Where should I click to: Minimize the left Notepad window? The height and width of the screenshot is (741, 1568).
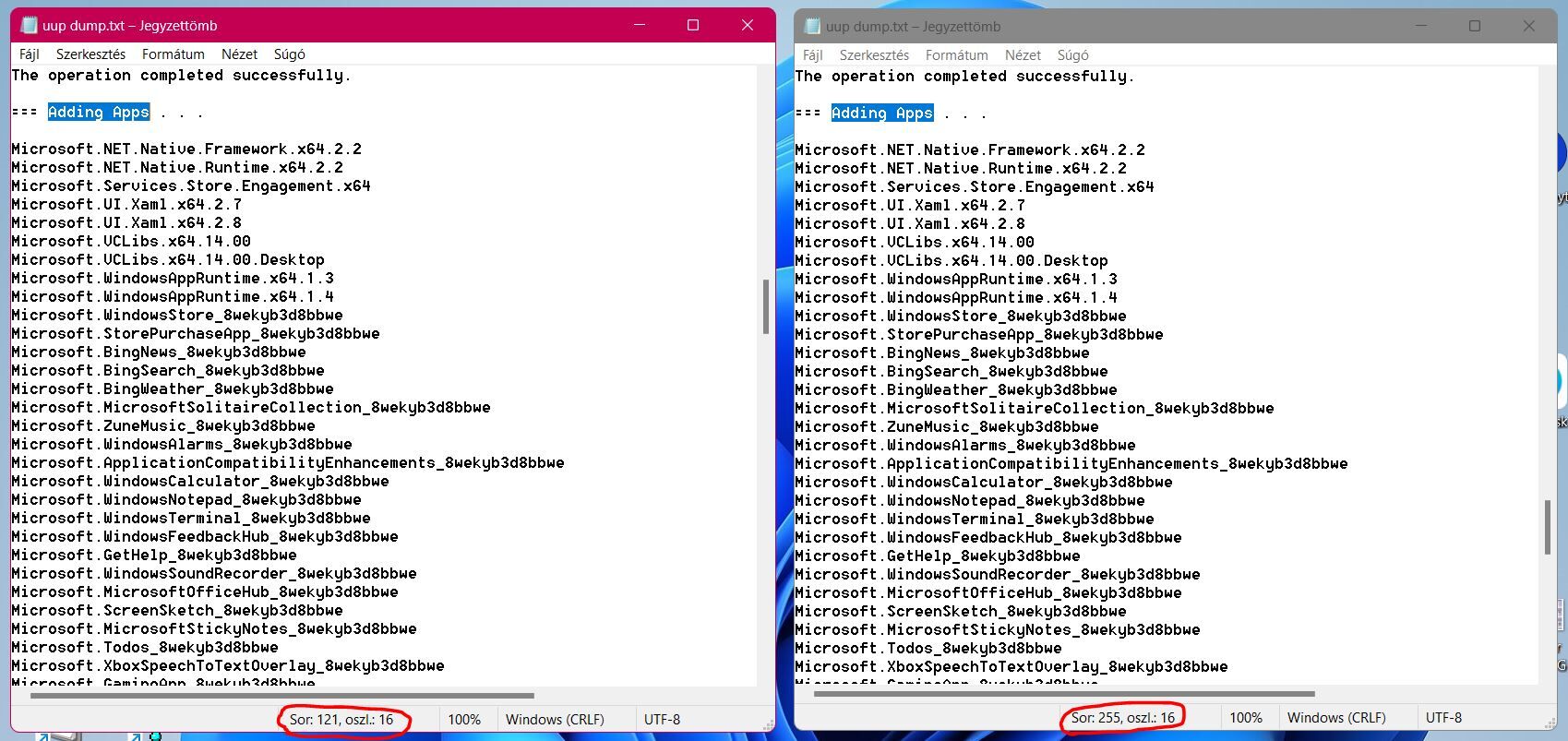[639, 25]
